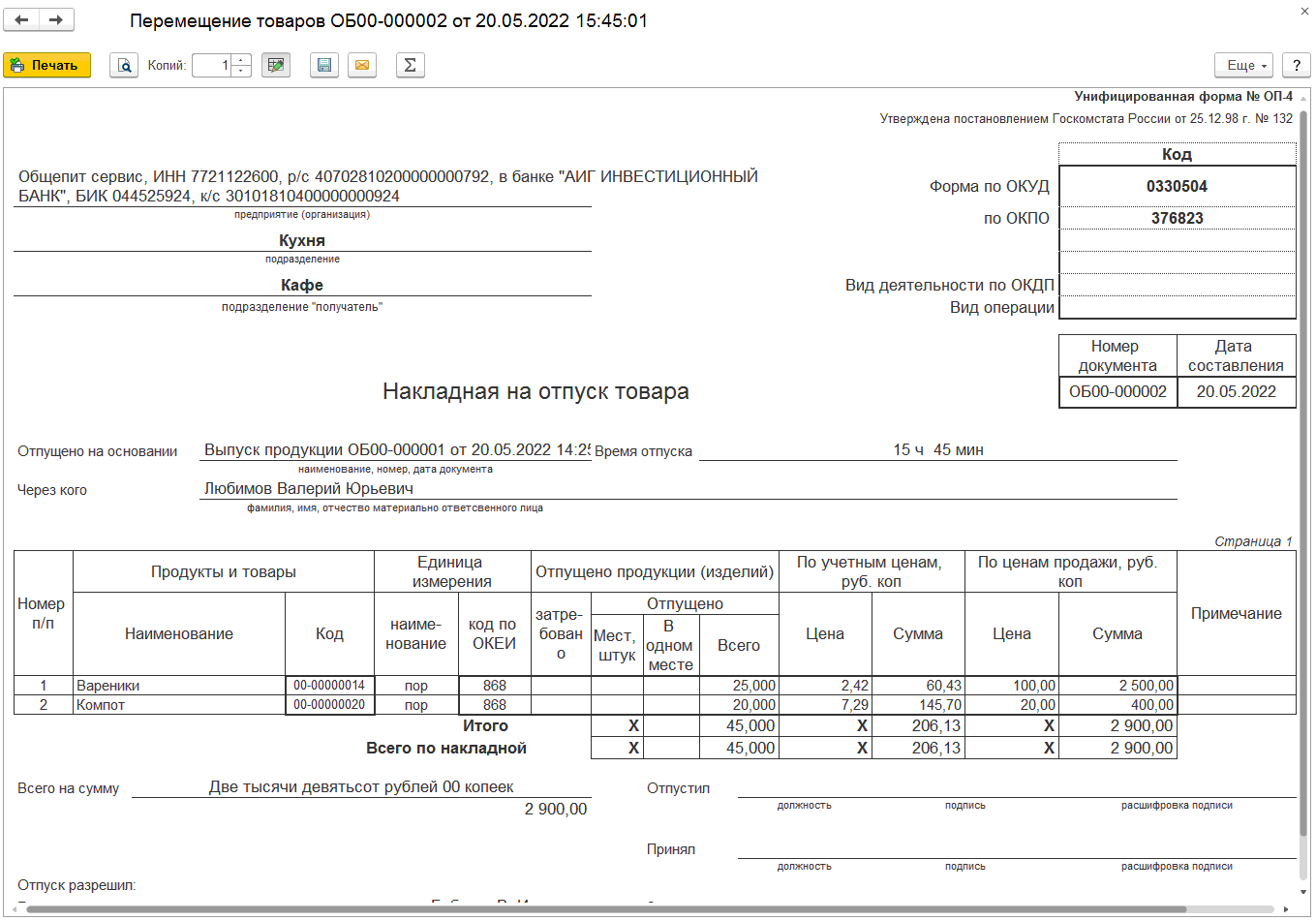Click the Кафе recipient subdivision
This screenshot has height=921, width=1316.
[302, 285]
